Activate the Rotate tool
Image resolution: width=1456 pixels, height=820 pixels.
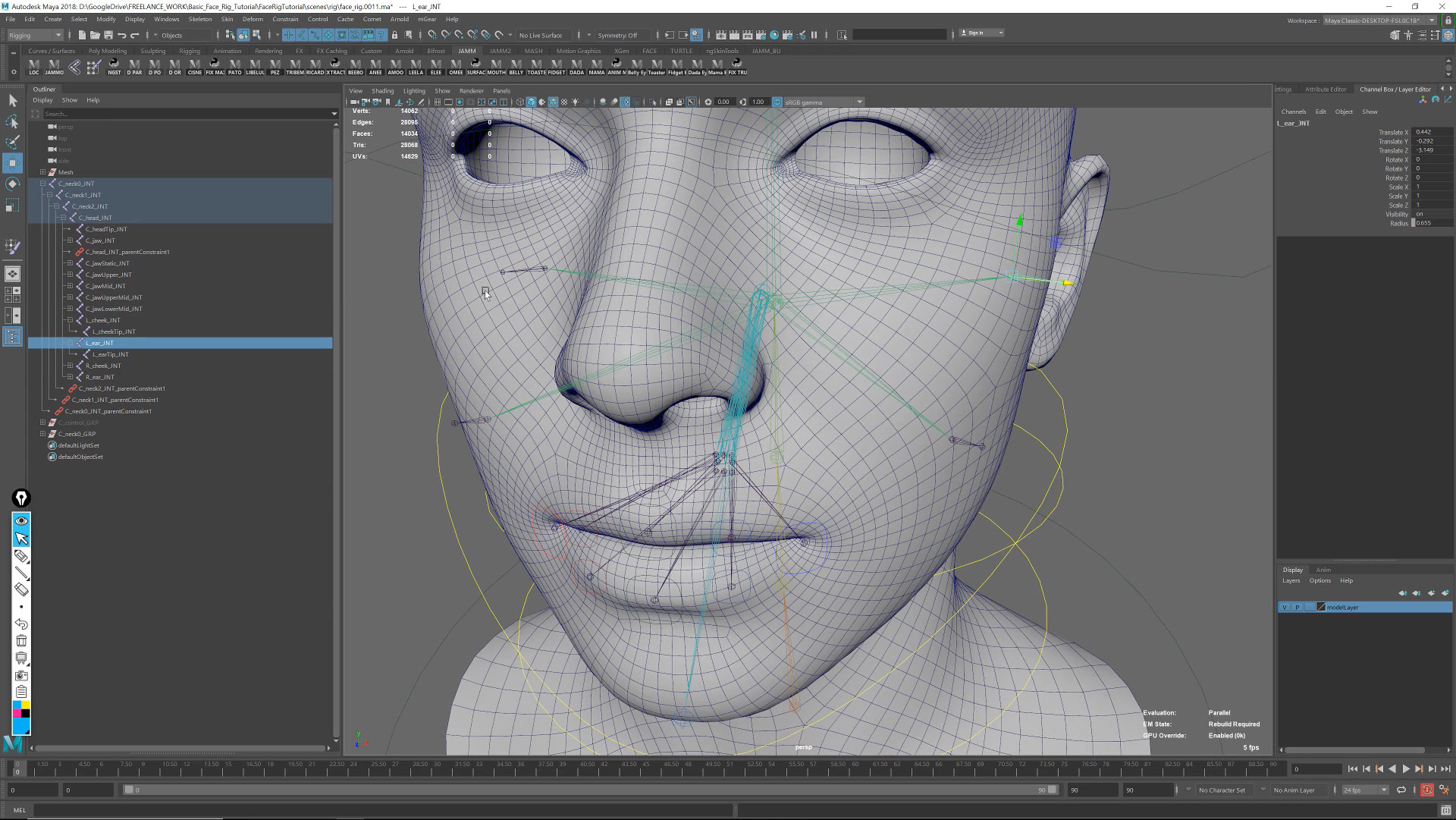pos(12,184)
